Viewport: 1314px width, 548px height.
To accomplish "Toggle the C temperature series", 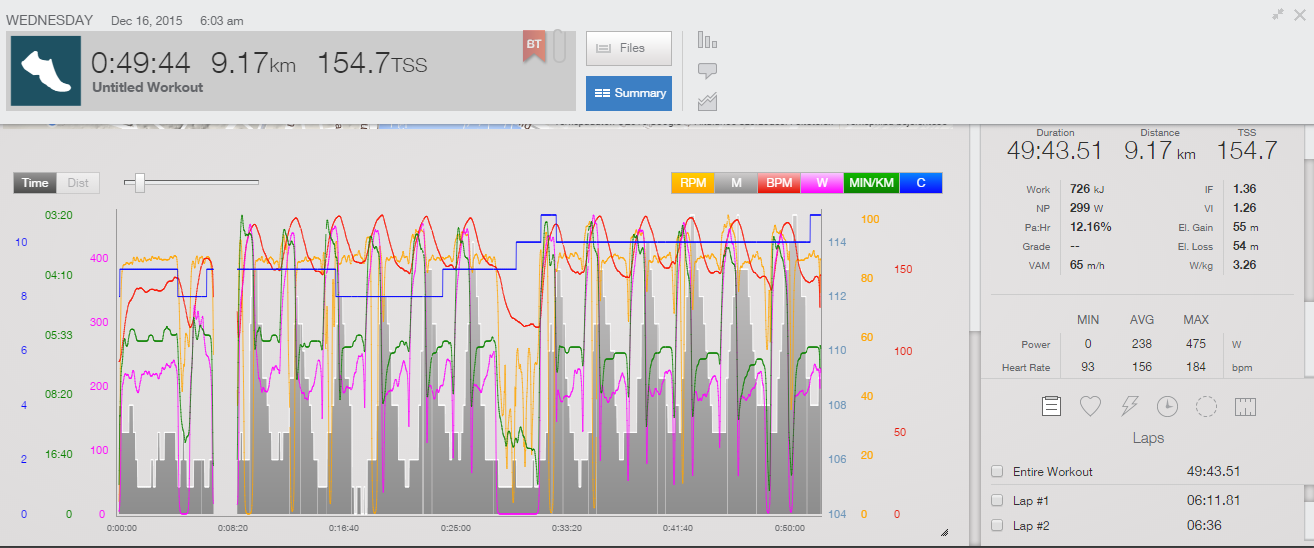I will 921,183.
